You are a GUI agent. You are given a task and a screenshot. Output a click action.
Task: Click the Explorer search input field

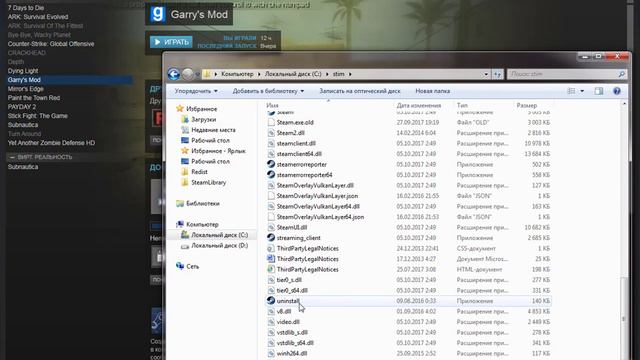[x=562, y=74]
